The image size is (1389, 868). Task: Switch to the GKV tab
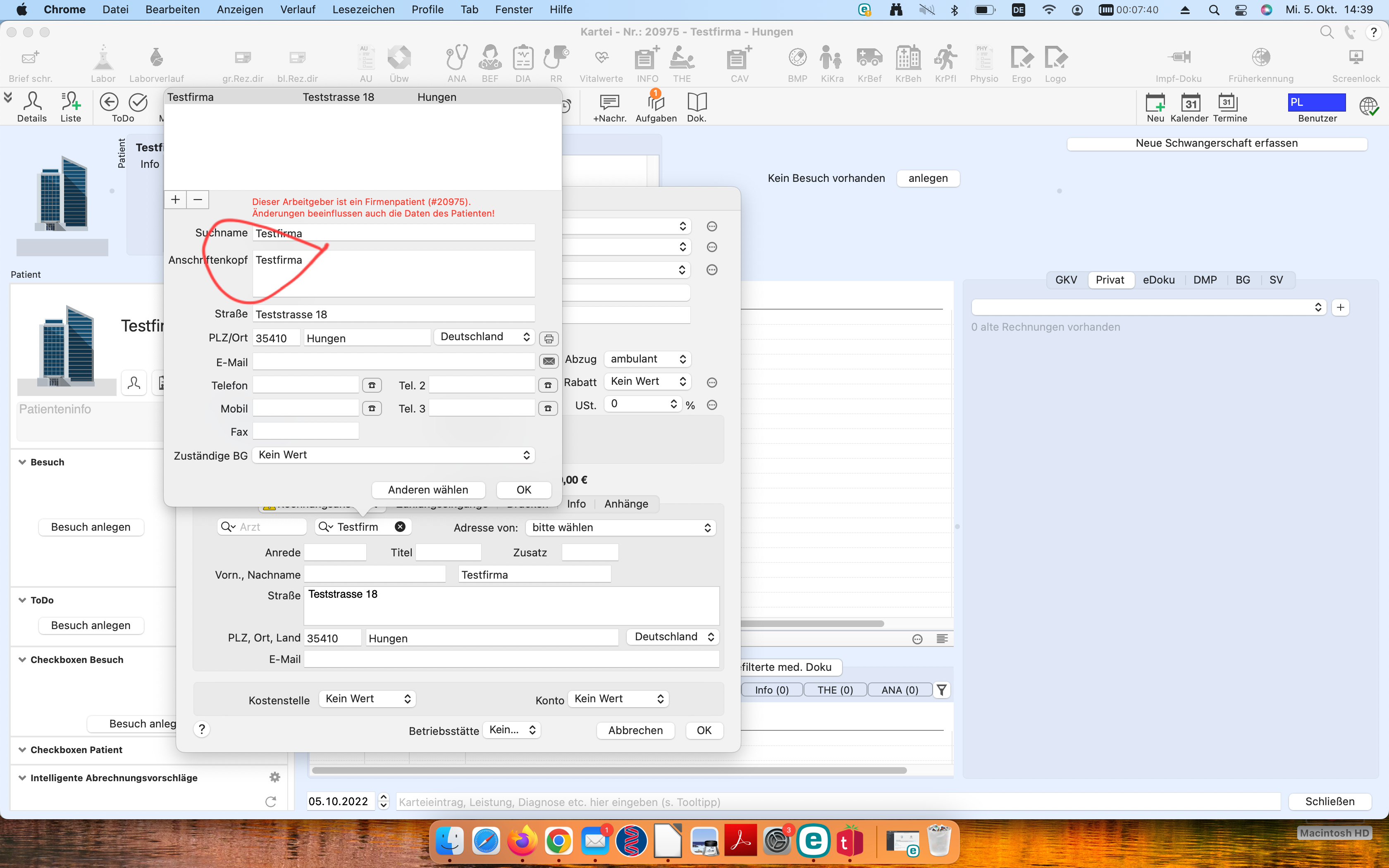[1066, 279]
